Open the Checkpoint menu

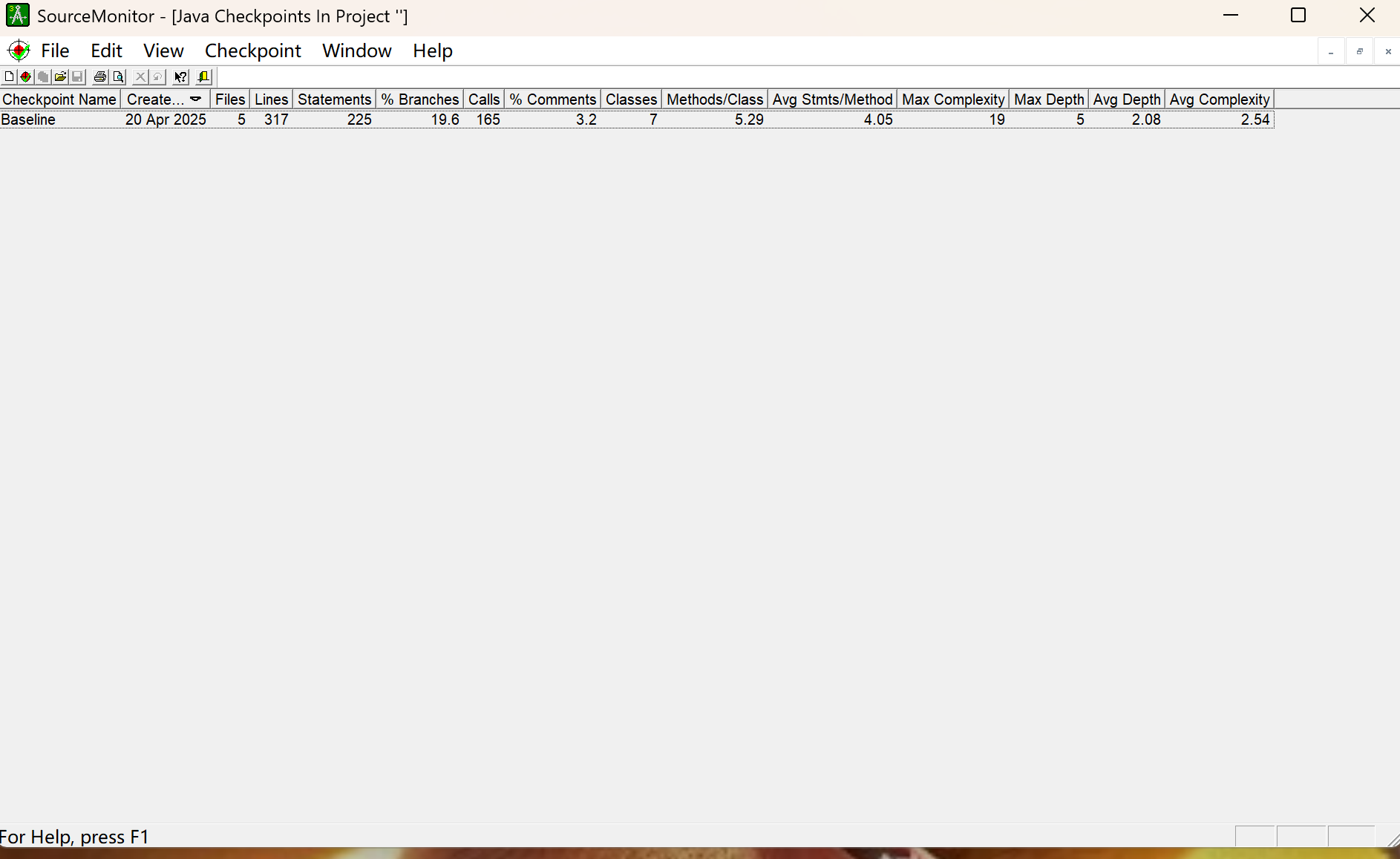(x=253, y=50)
